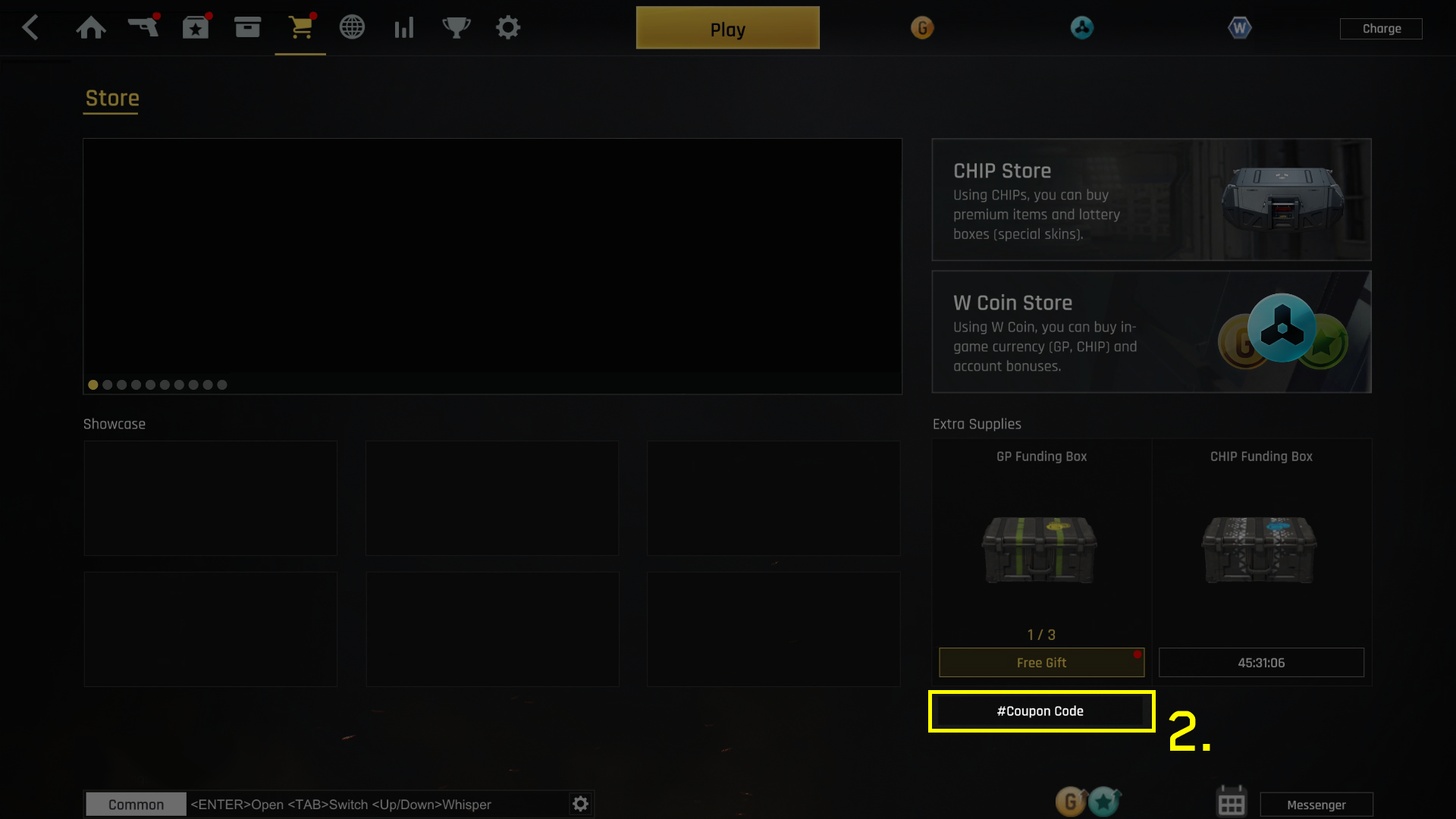
Task: Open the calendar icon near Messenger
Action: coord(1231,802)
